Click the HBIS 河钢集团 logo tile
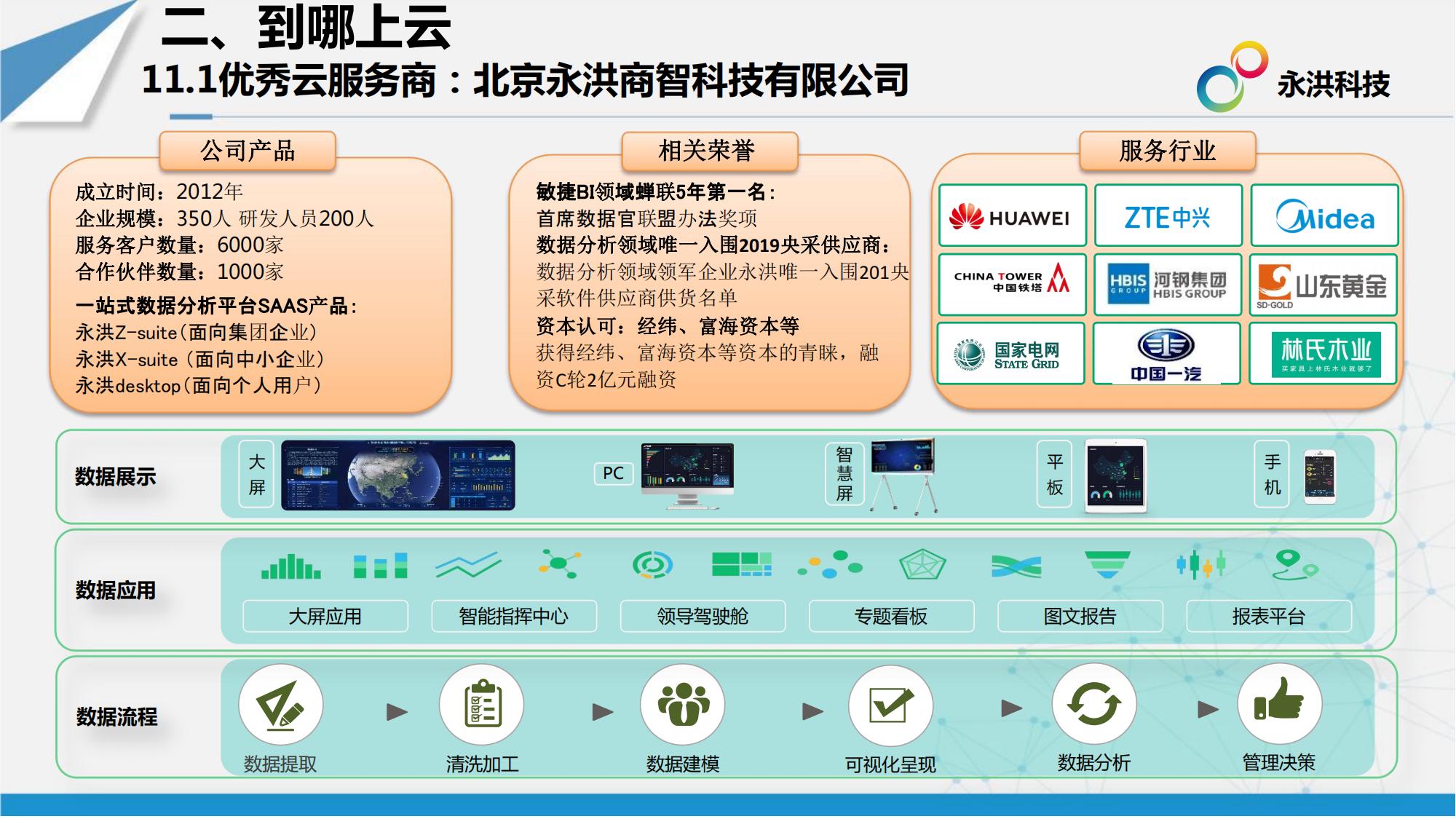 tap(1168, 284)
